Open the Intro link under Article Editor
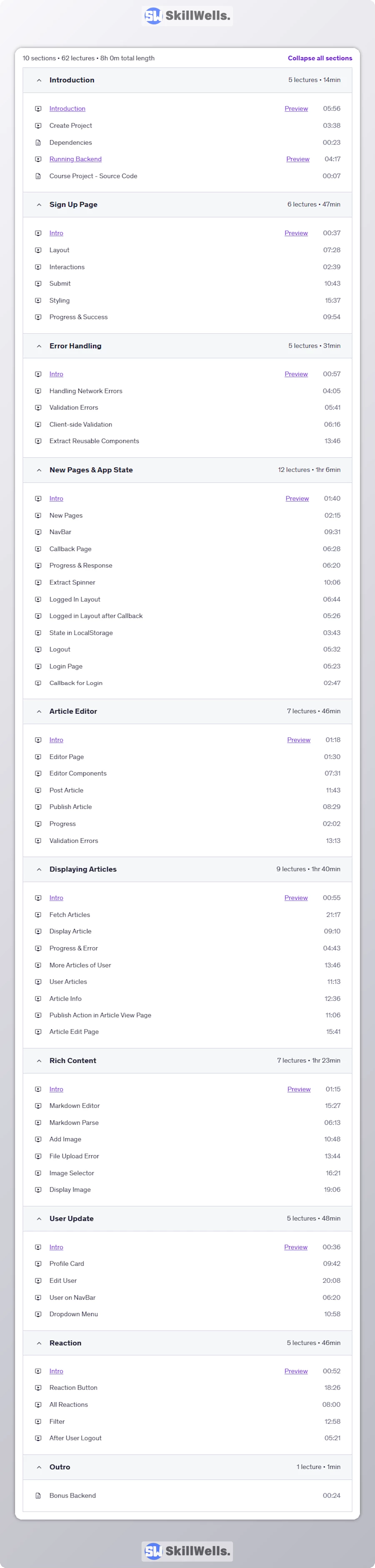The width and height of the screenshot is (375, 1568). (56, 740)
